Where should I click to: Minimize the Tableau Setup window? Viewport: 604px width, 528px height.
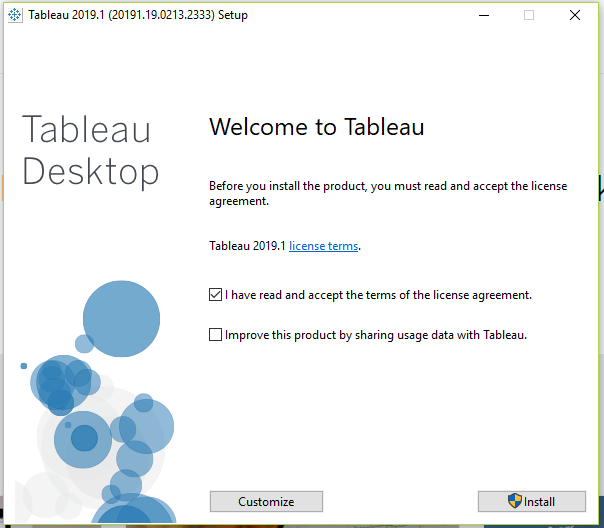pyautogui.click(x=484, y=15)
